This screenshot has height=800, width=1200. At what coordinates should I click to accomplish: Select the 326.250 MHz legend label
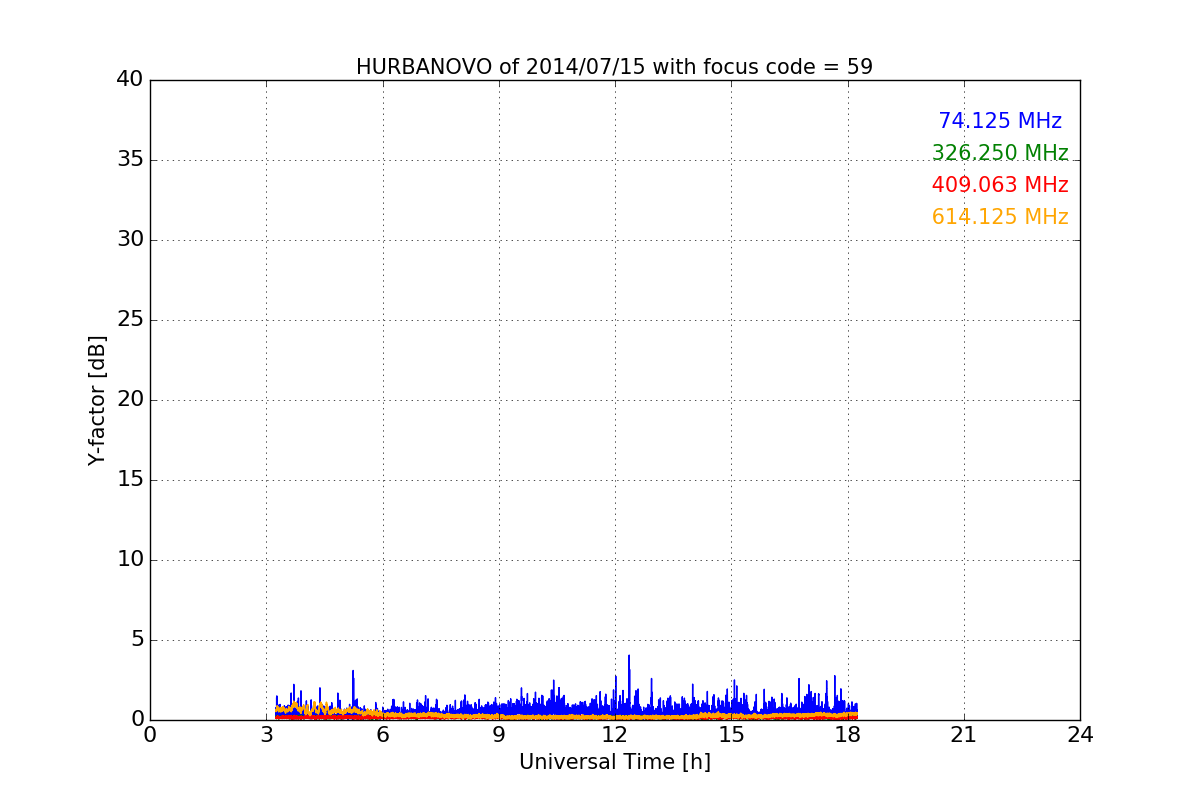pos(1000,153)
